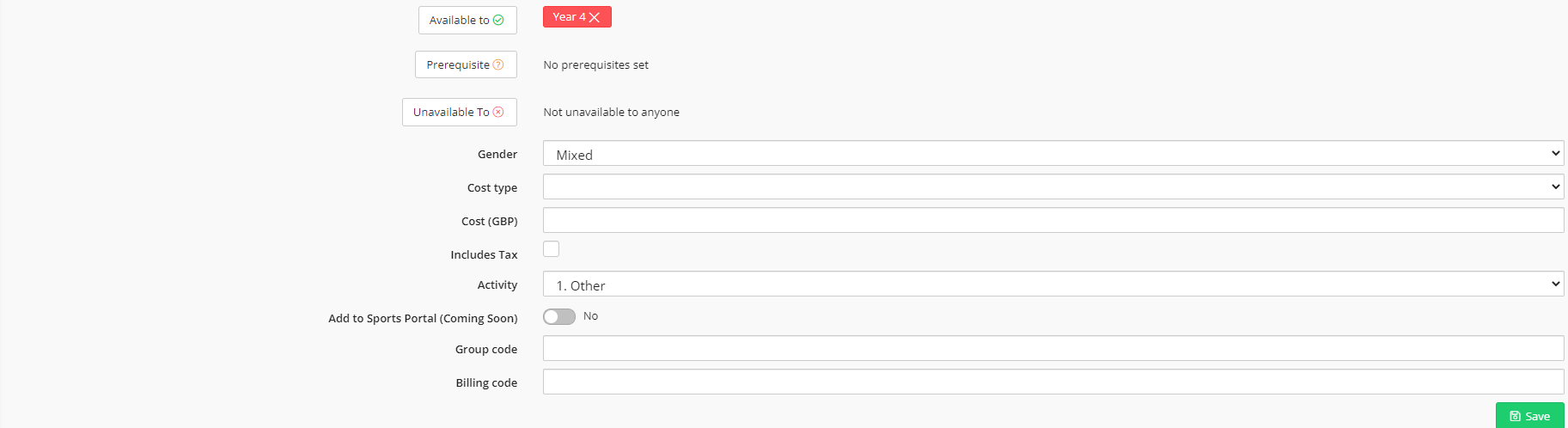Focus the Billing code input field

[x=1053, y=382]
